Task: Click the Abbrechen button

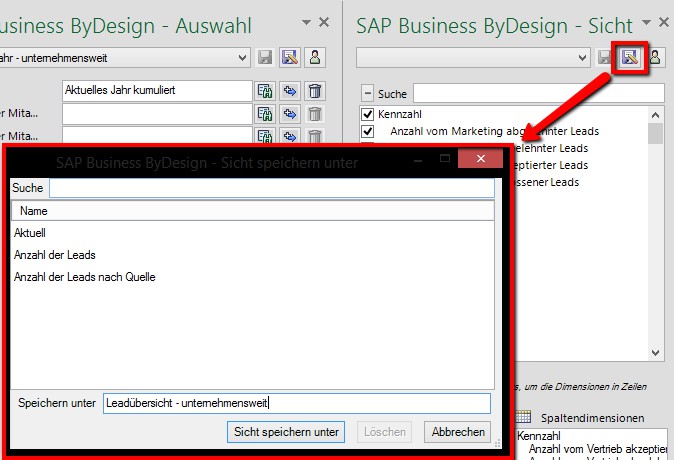Action: click(457, 432)
